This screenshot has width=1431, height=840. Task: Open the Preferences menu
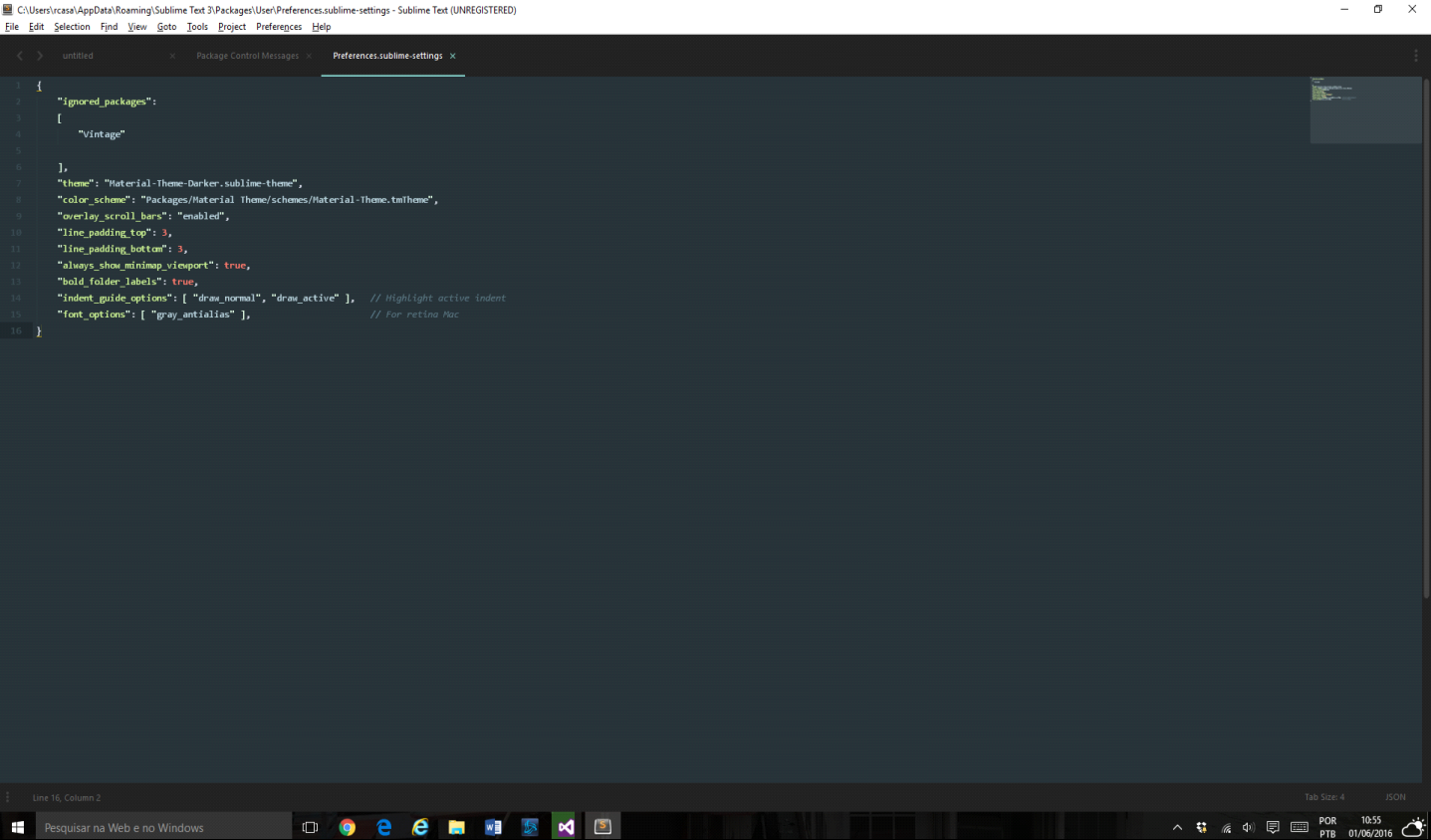[x=279, y=27]
